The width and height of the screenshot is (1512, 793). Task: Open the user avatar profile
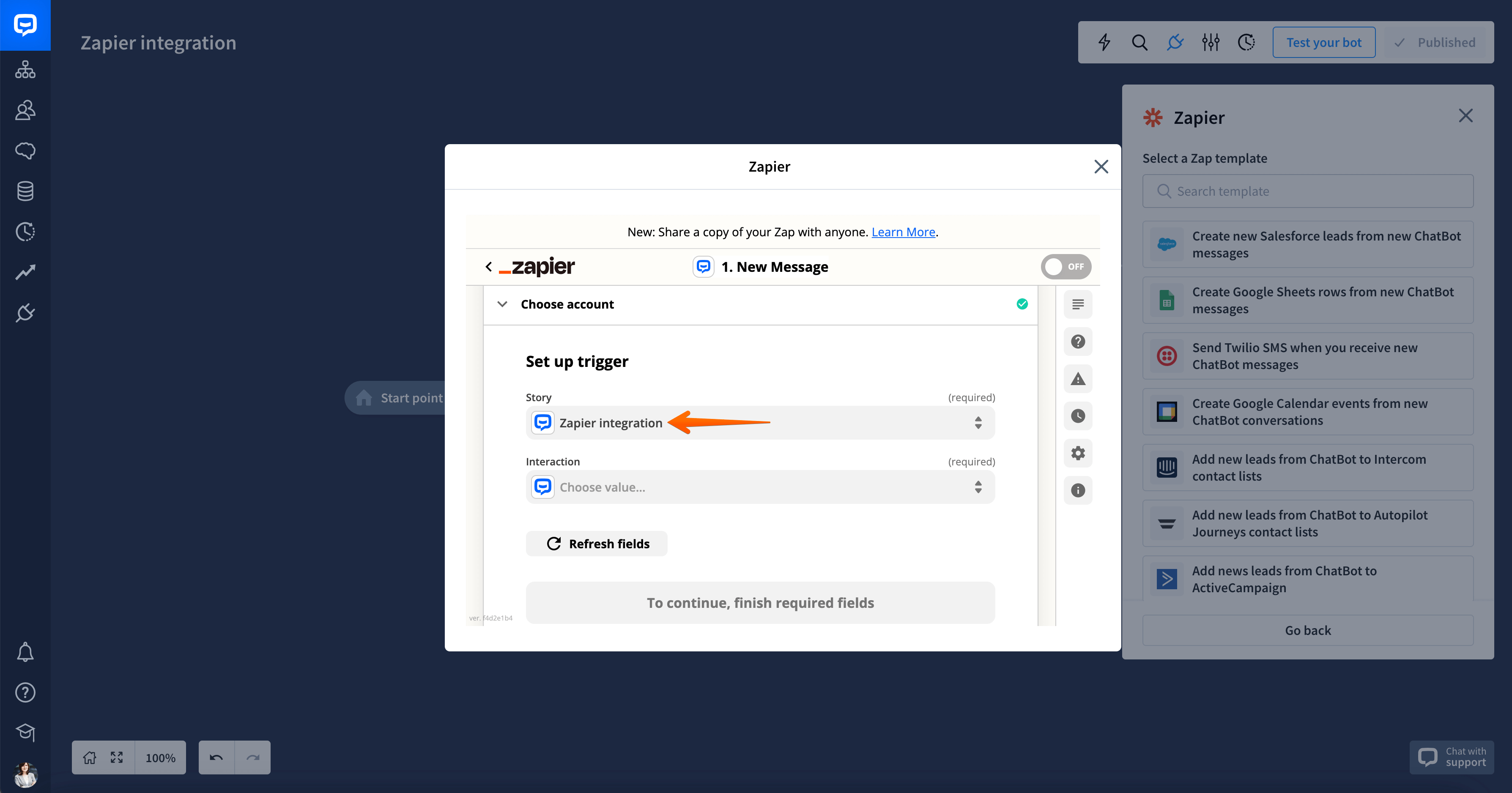click(x=25, y=775)
